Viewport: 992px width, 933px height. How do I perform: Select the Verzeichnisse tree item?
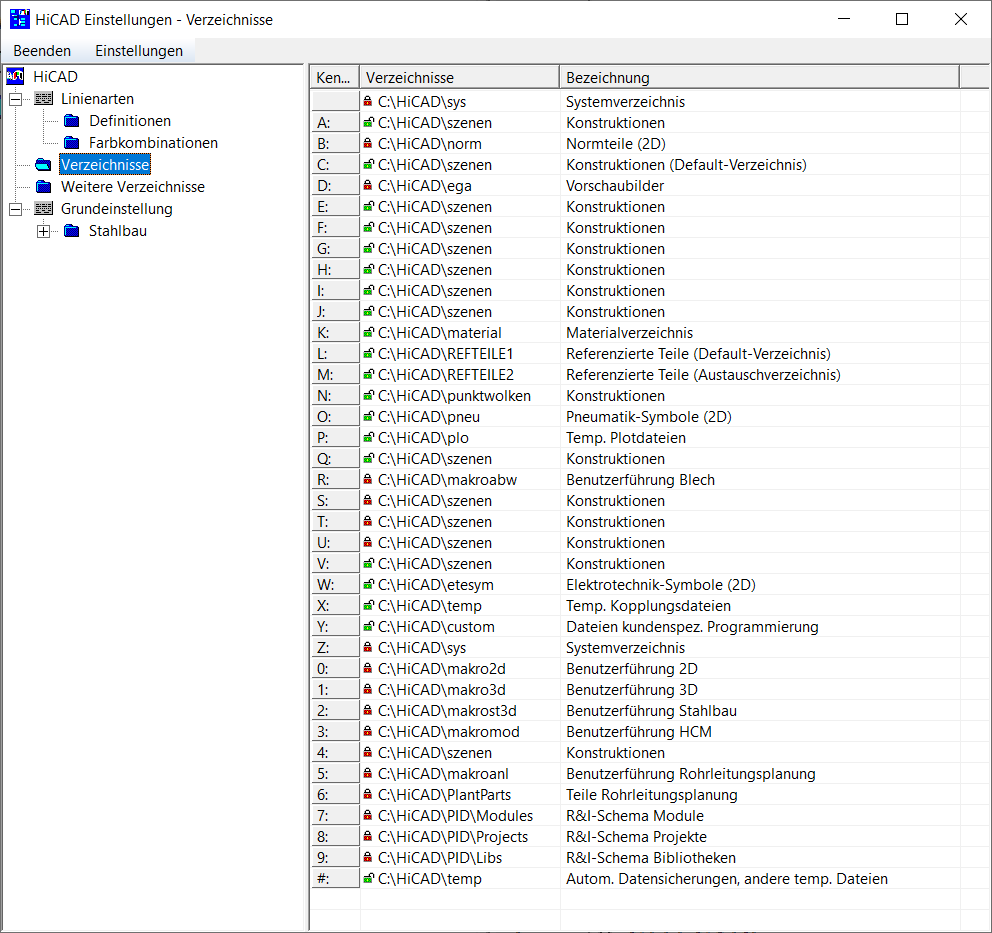click(x=105, y=165)
